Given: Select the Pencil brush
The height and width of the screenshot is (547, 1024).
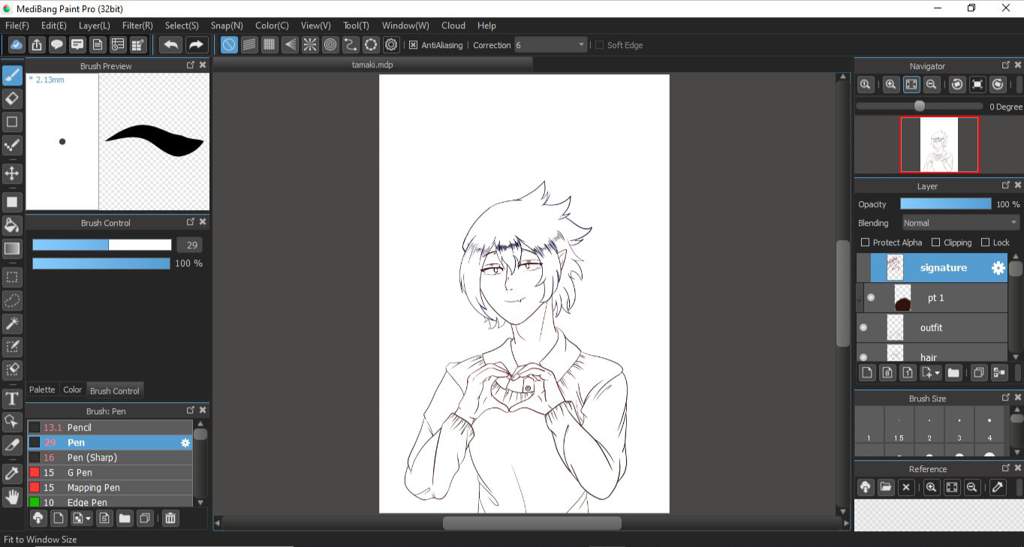Looking at the screenshot, I should [110, 428].
